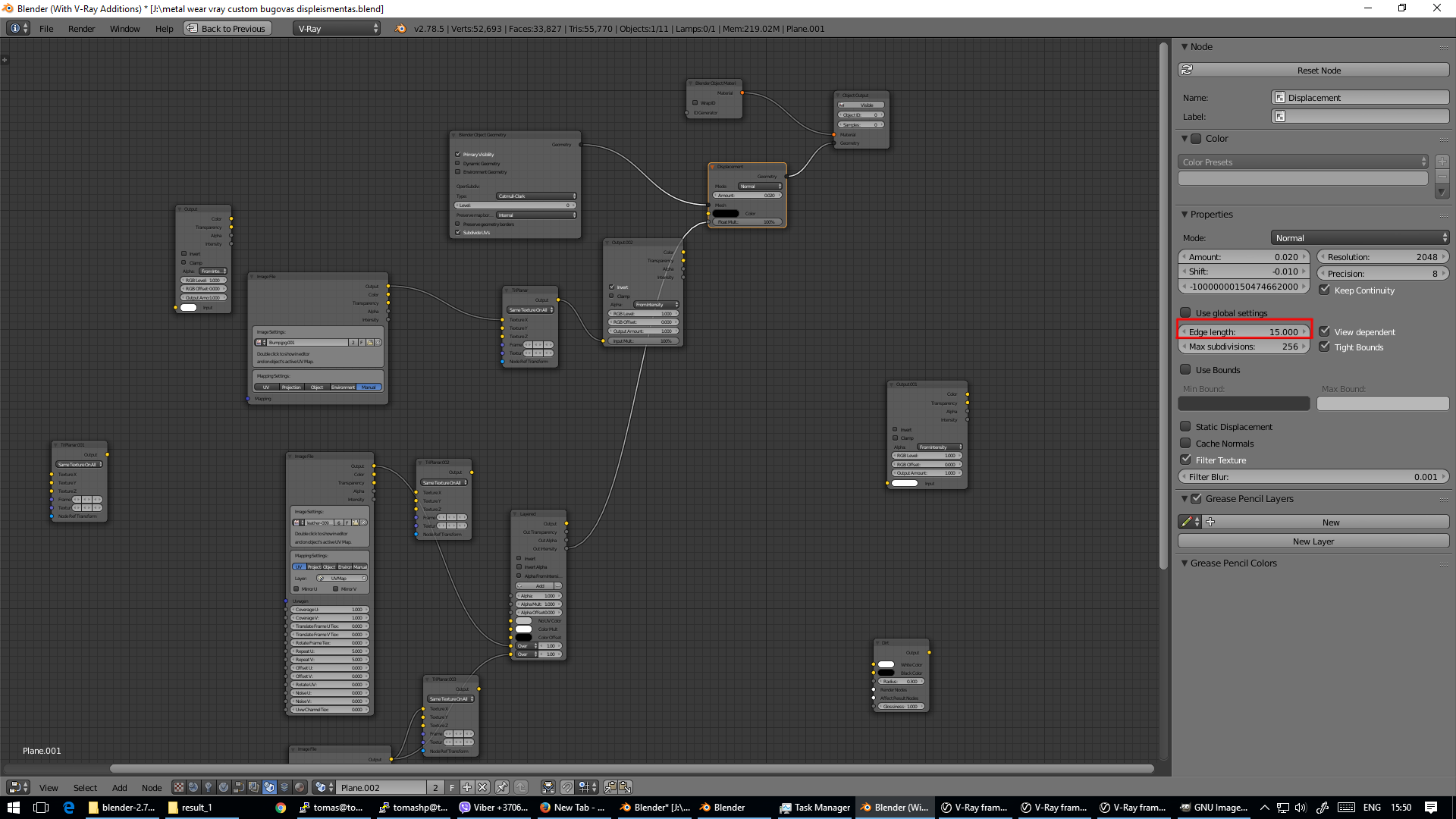Toggle Tight Bounds checkbox
The height and width of the screenshot is (819, 1456).
click(1324, 347)
